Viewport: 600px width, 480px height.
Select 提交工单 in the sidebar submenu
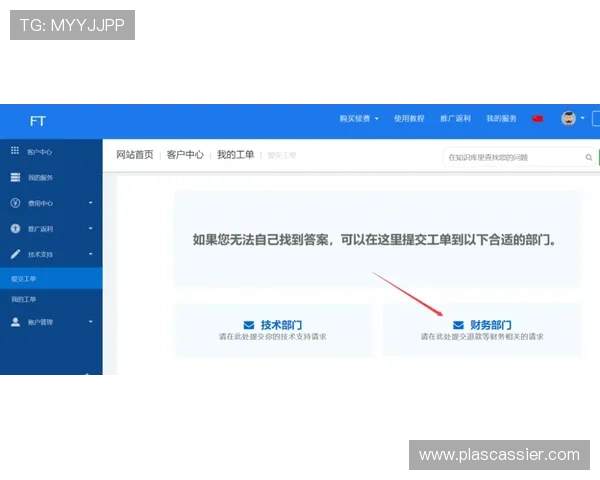click(51, 279)
